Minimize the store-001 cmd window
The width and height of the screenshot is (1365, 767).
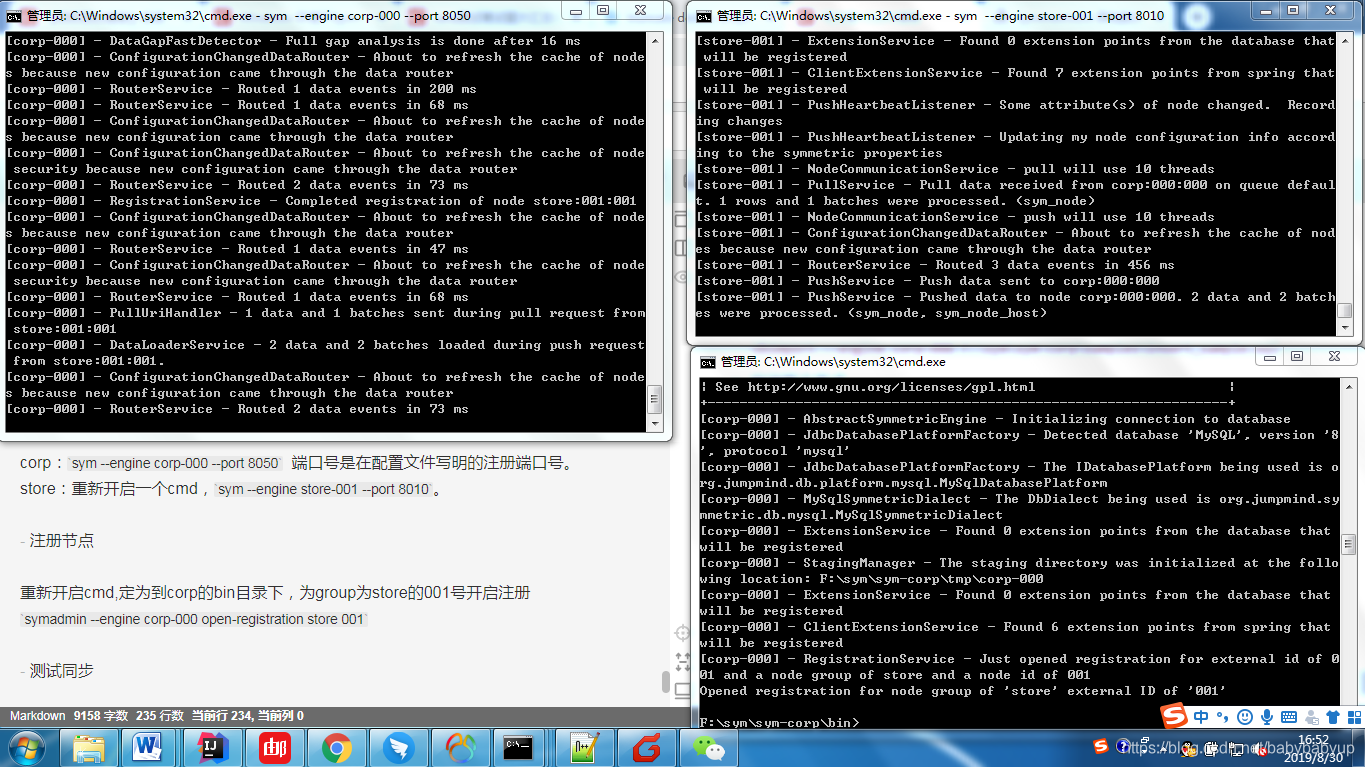[1265, 10]
